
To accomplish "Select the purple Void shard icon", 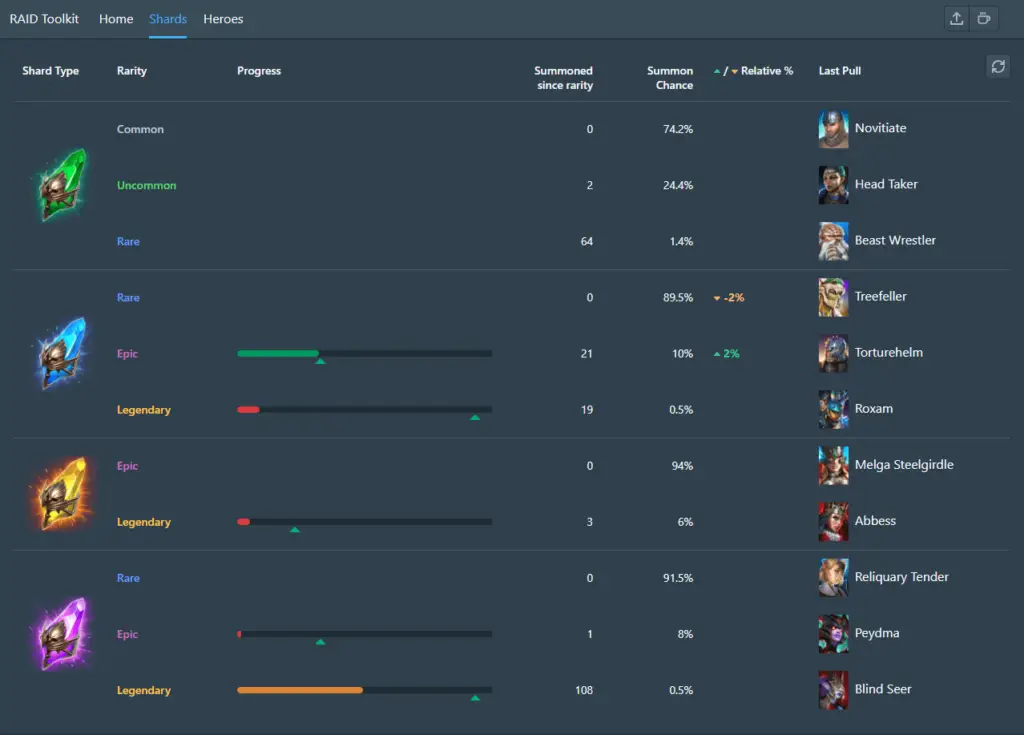I will click(62, 634).
